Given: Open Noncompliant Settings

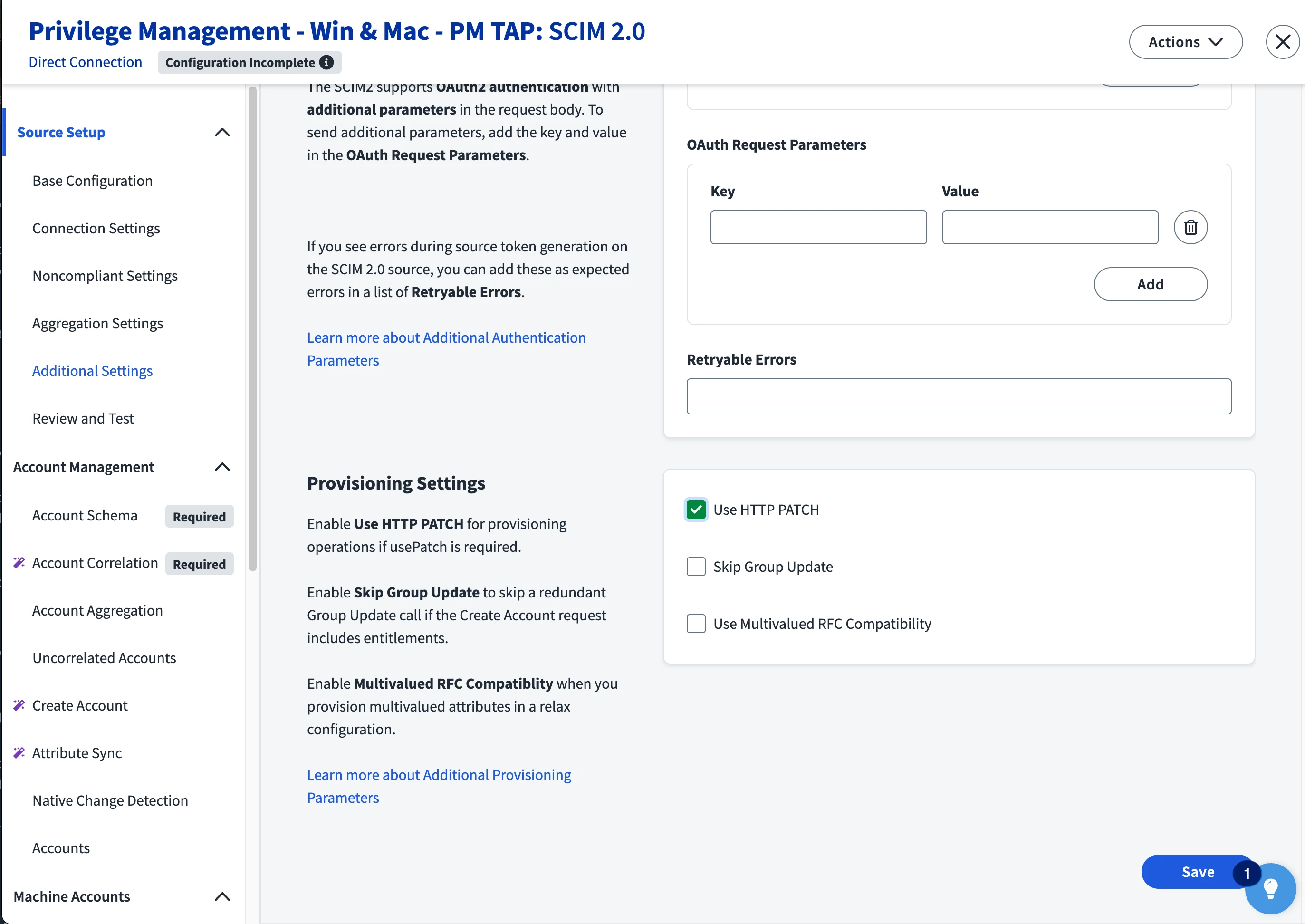Looking at the screenshot, I should point(105,275).
